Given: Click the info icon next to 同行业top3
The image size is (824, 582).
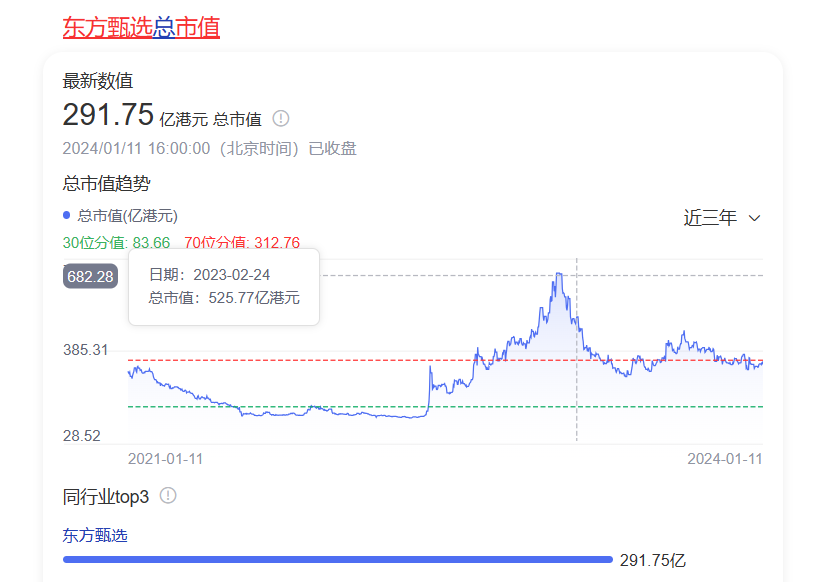Looking at the screenshot, I should click(168, 496).
